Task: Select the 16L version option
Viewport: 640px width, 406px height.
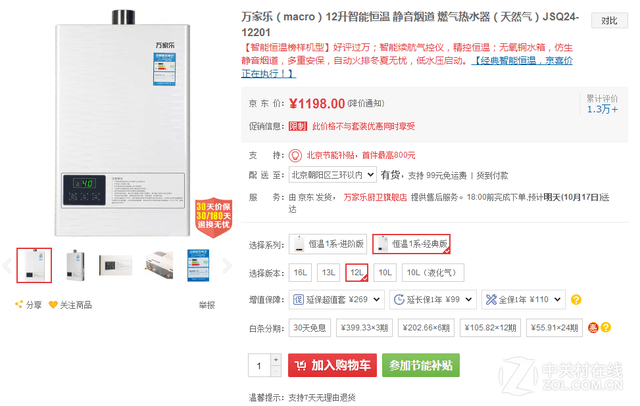Action: point(300,273)
